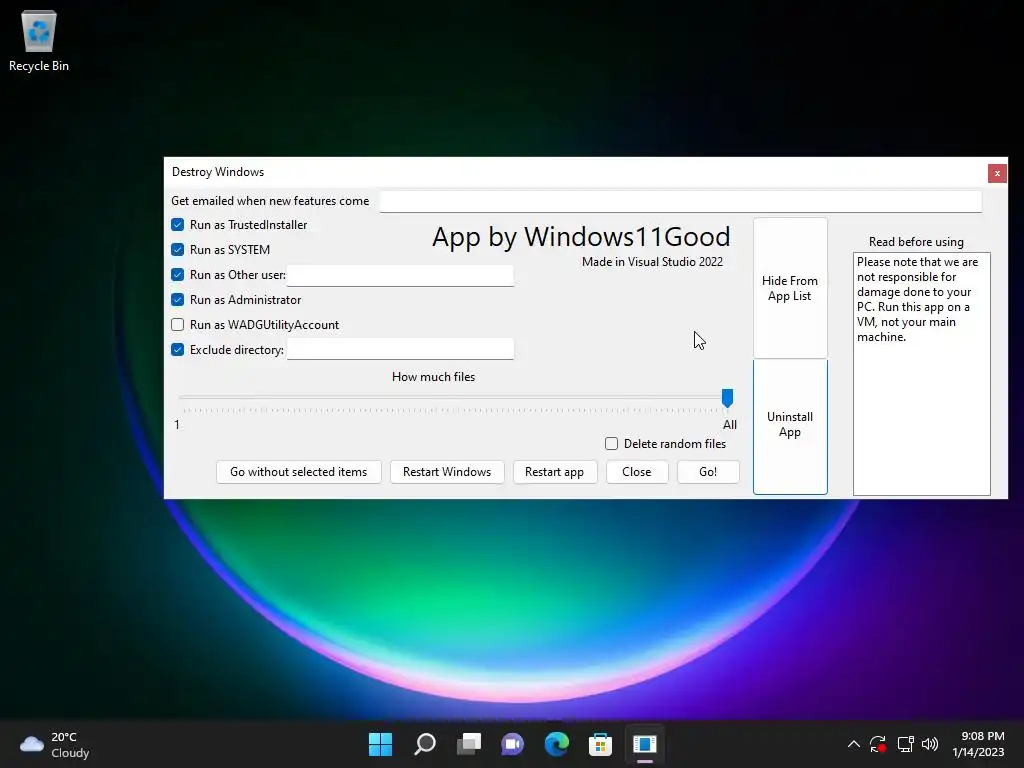Open Microsoft Store from taskbar
Image resolution: width=1024 pixels, height=768 pixels.
[x=600, y=744]
